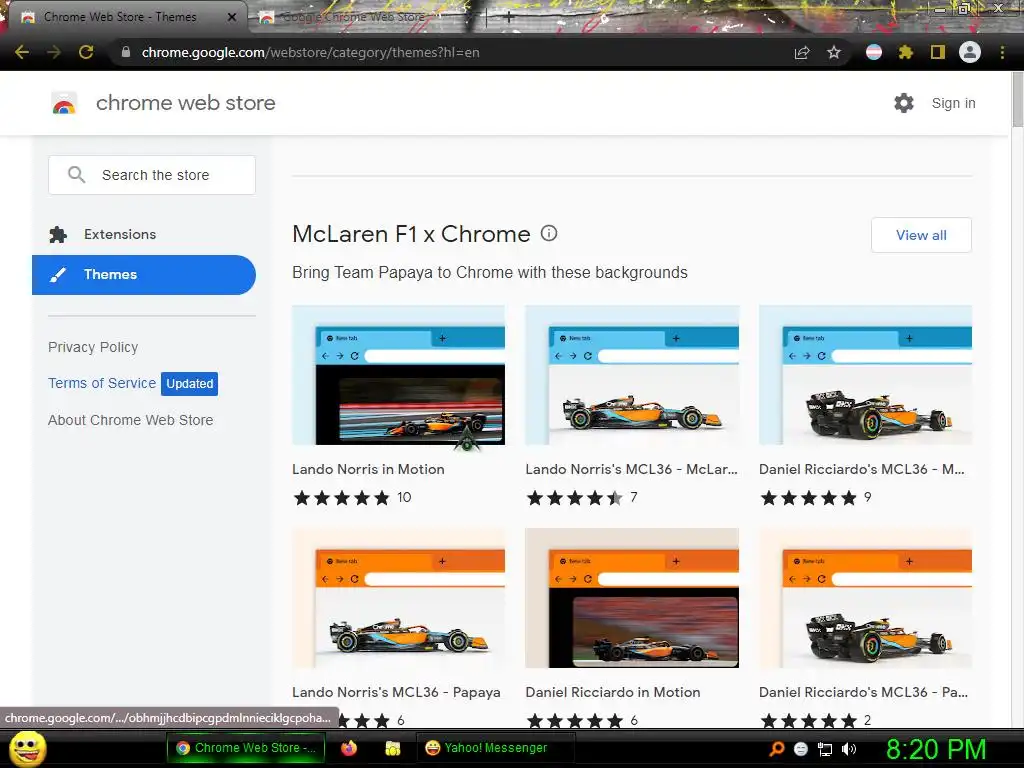Screen dimensions: 1024x768
Task: Open the Lando Norris in Motion thumbnail
Action: (x=398, y=375)
